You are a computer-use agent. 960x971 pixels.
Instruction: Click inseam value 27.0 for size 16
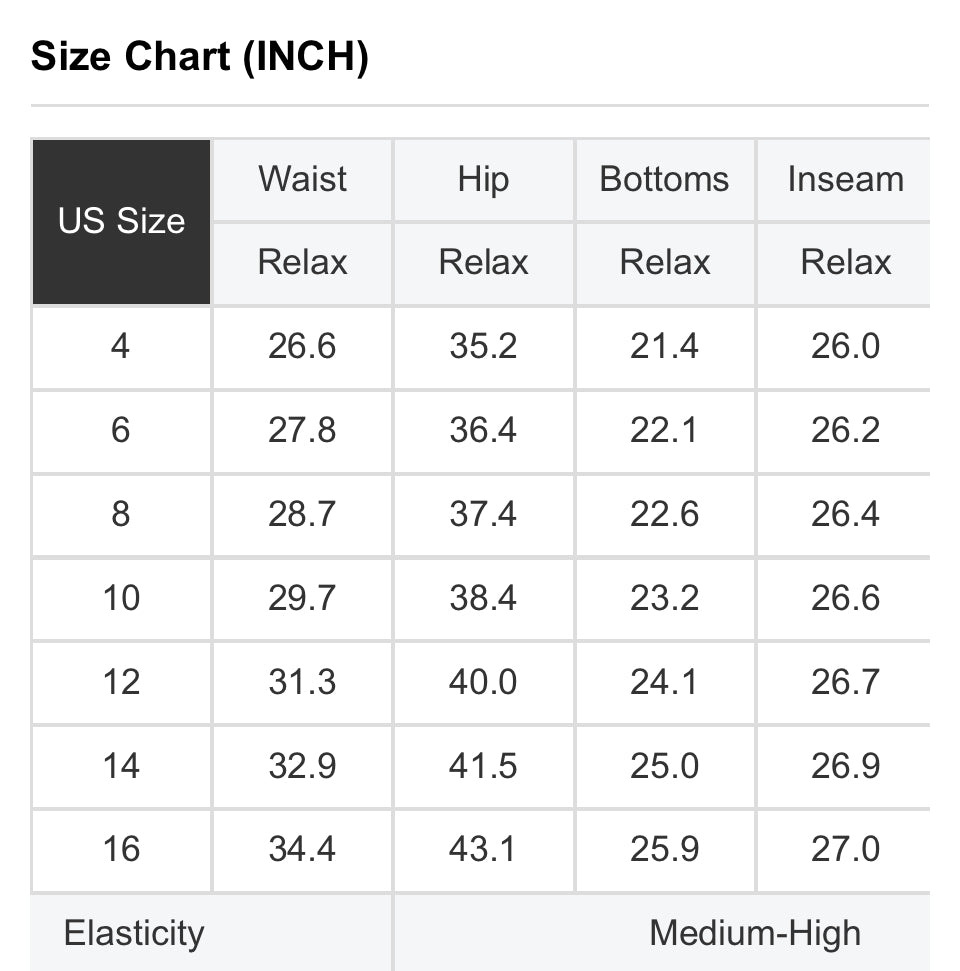click(845, 850)
